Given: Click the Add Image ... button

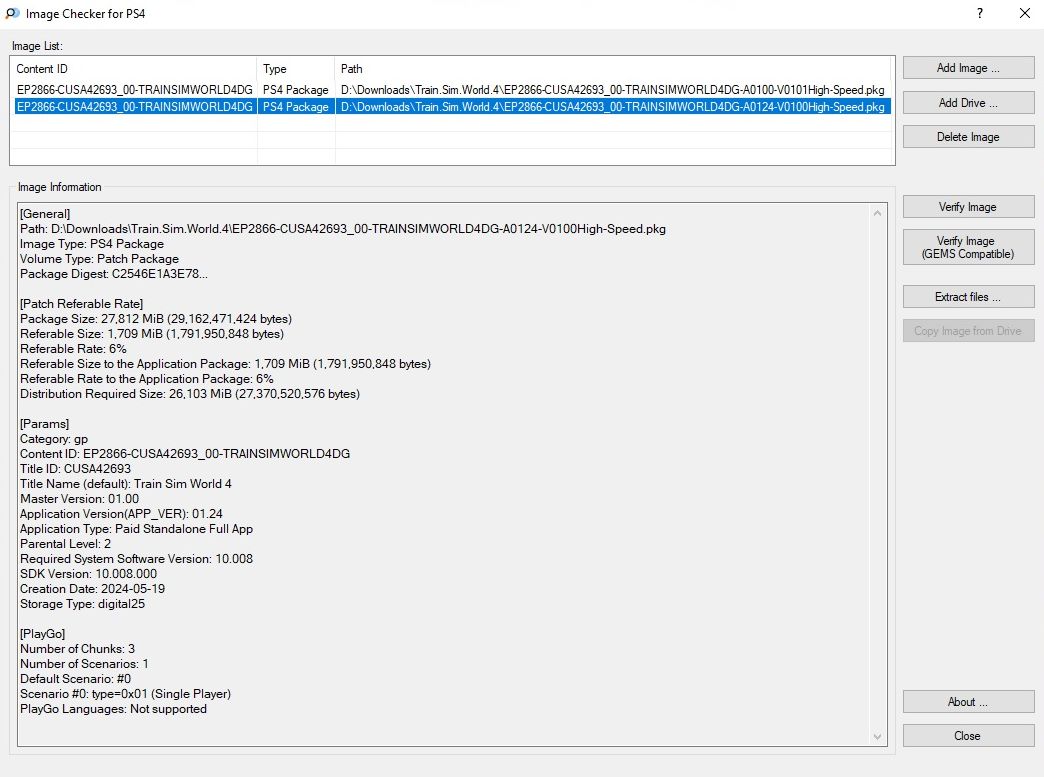Looking at the screenshot, I should pos(968,68).
